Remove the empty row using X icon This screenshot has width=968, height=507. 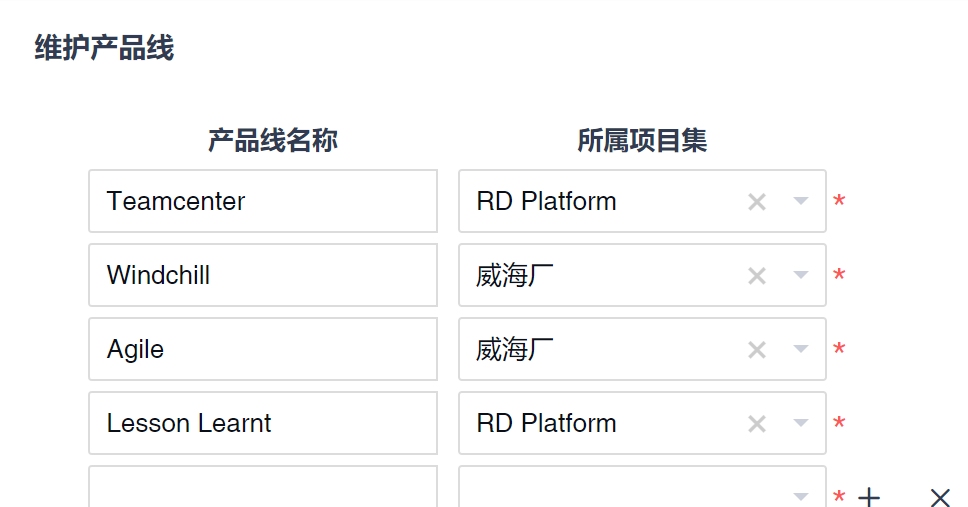coord(939,497)
